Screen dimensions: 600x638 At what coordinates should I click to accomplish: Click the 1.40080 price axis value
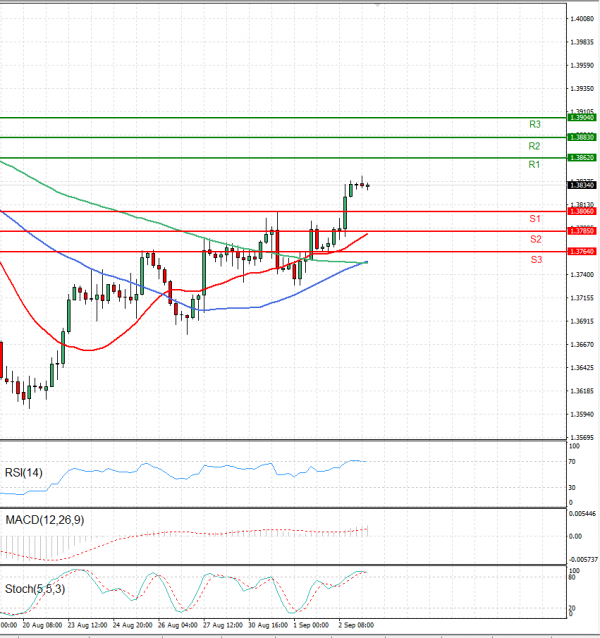tap(582, 19)
